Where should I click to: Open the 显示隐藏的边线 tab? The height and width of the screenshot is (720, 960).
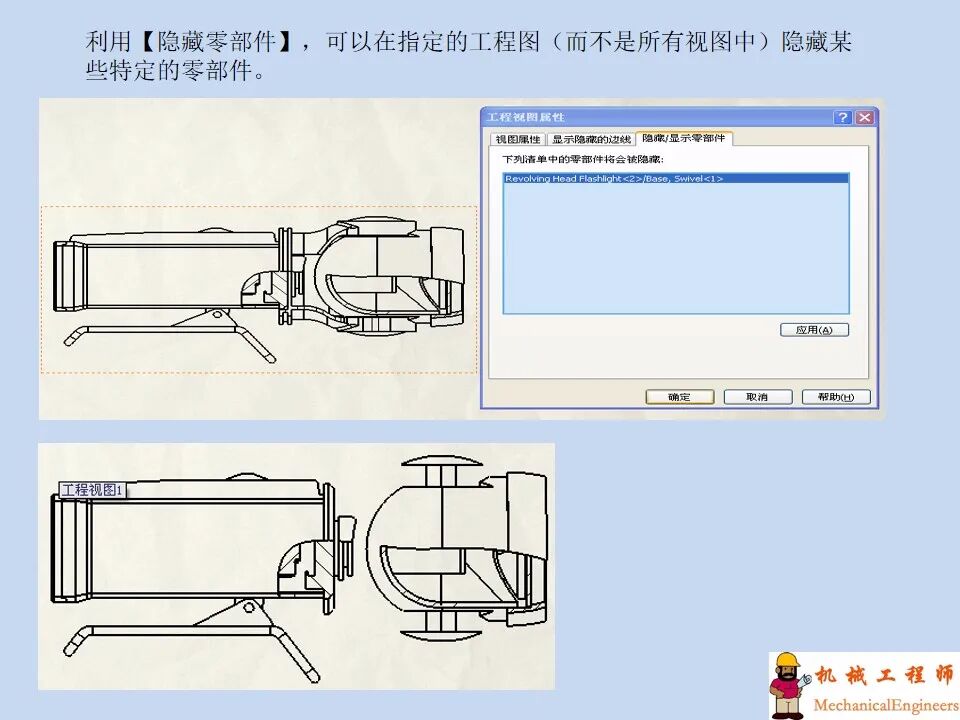click(x=589, y=140)
